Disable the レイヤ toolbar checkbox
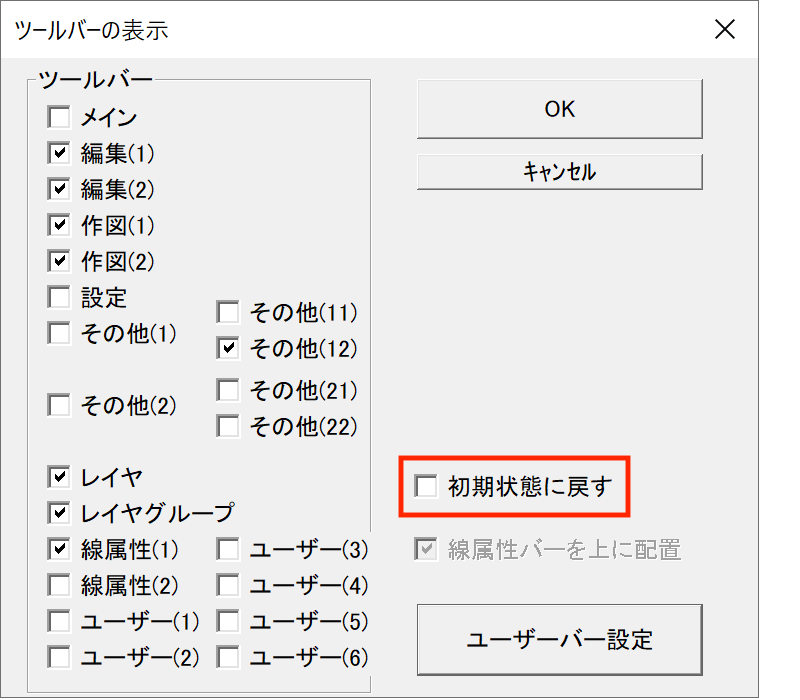The width and height of the screenshot is (800, 700). point(58,477)
